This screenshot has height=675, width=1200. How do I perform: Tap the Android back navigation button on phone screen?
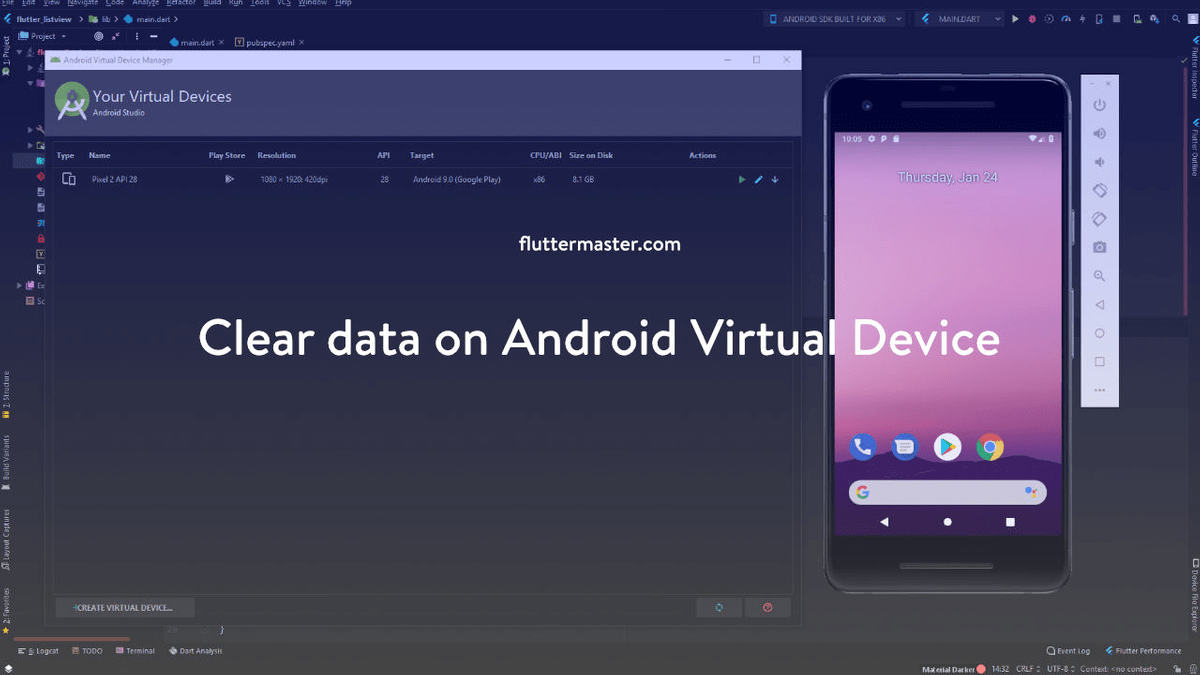[x=884, y=522]
